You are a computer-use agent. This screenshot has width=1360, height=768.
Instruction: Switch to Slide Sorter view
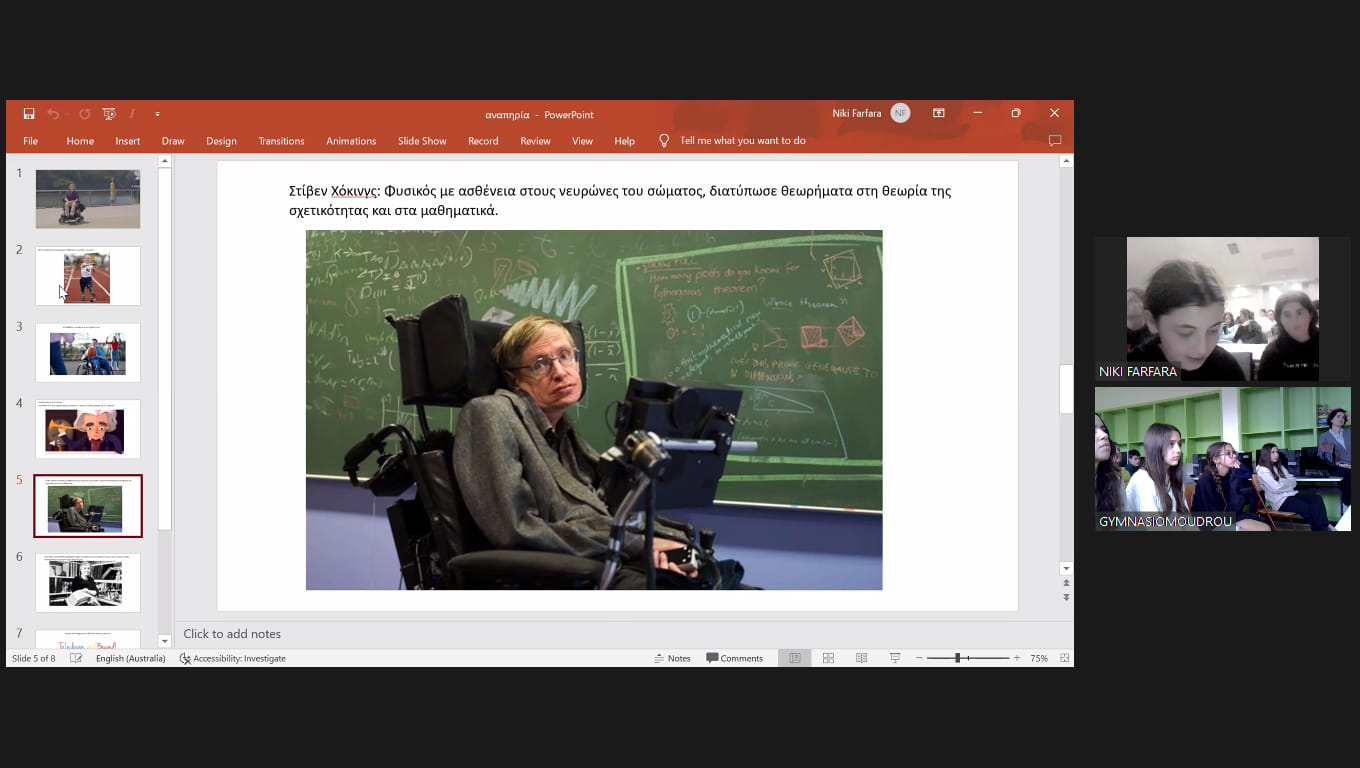coord(828,658)
